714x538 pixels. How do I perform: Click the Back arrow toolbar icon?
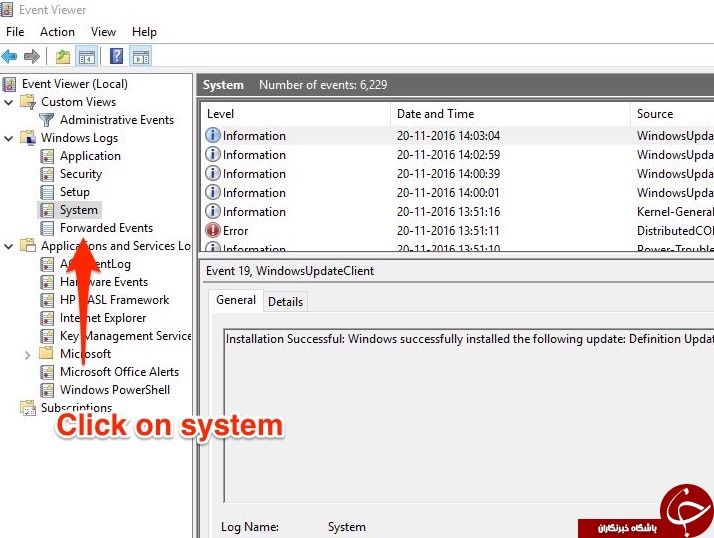pos(9,56)
